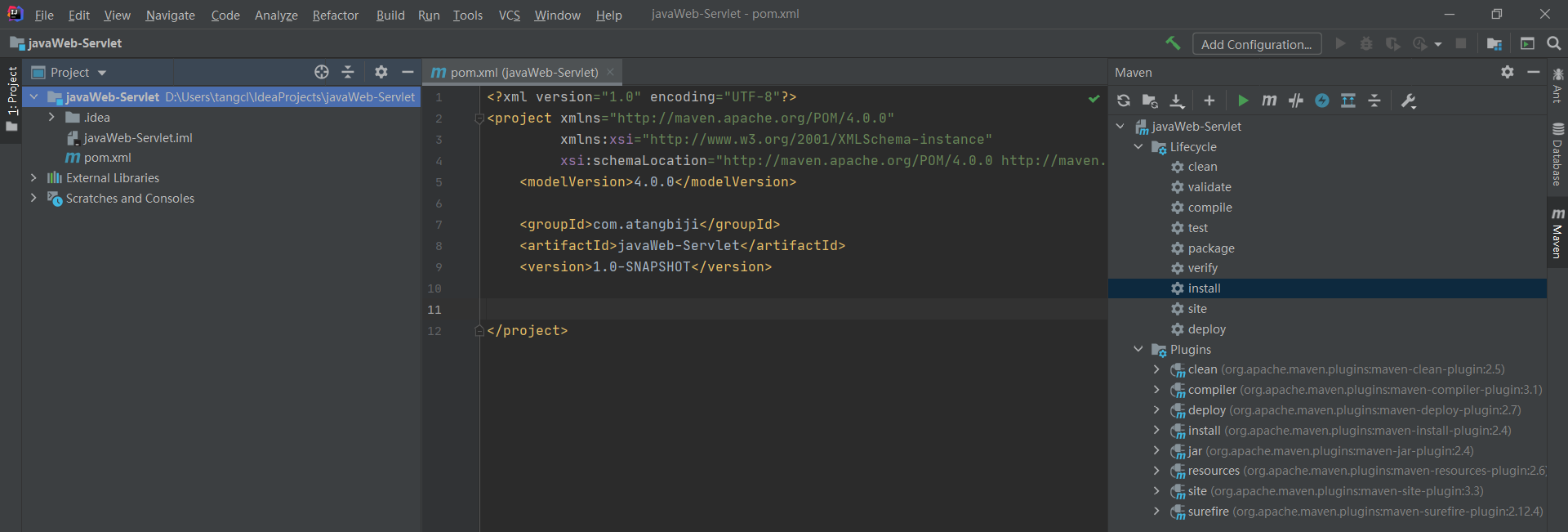
Task: Open the Refactor menu
Action: coord(335,15)
